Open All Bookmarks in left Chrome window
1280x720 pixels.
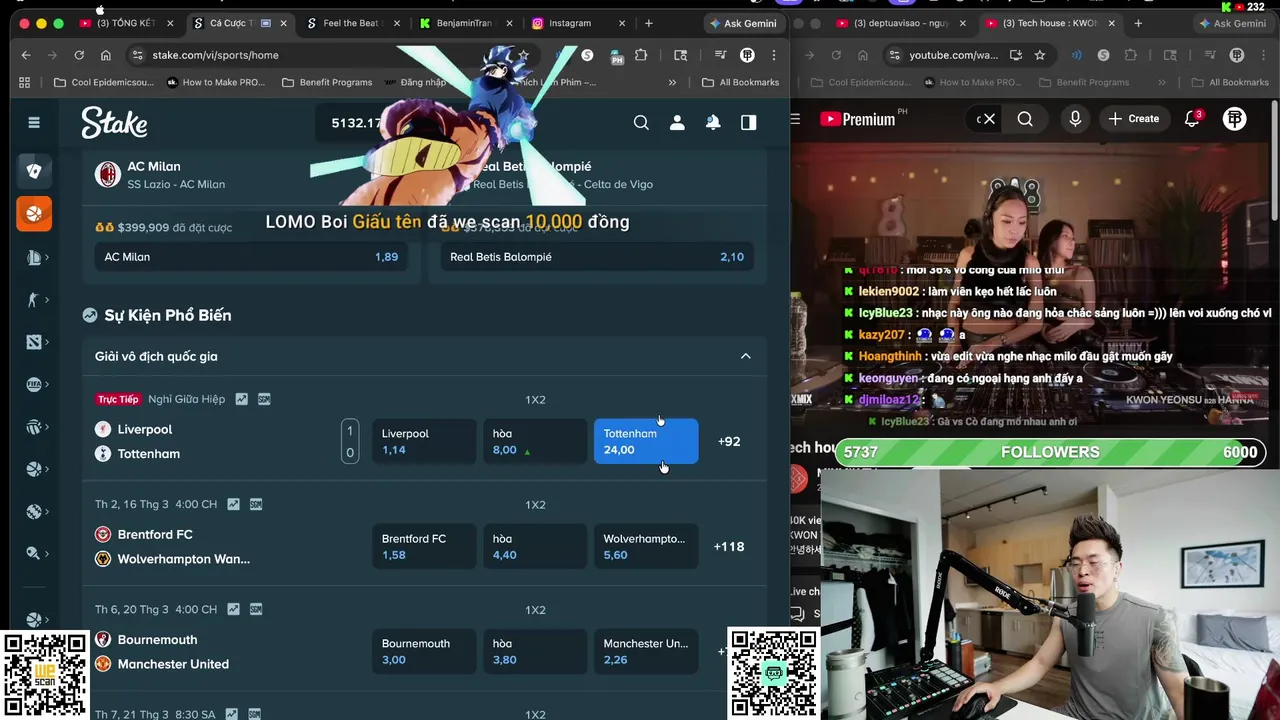[x=740, y=82]
